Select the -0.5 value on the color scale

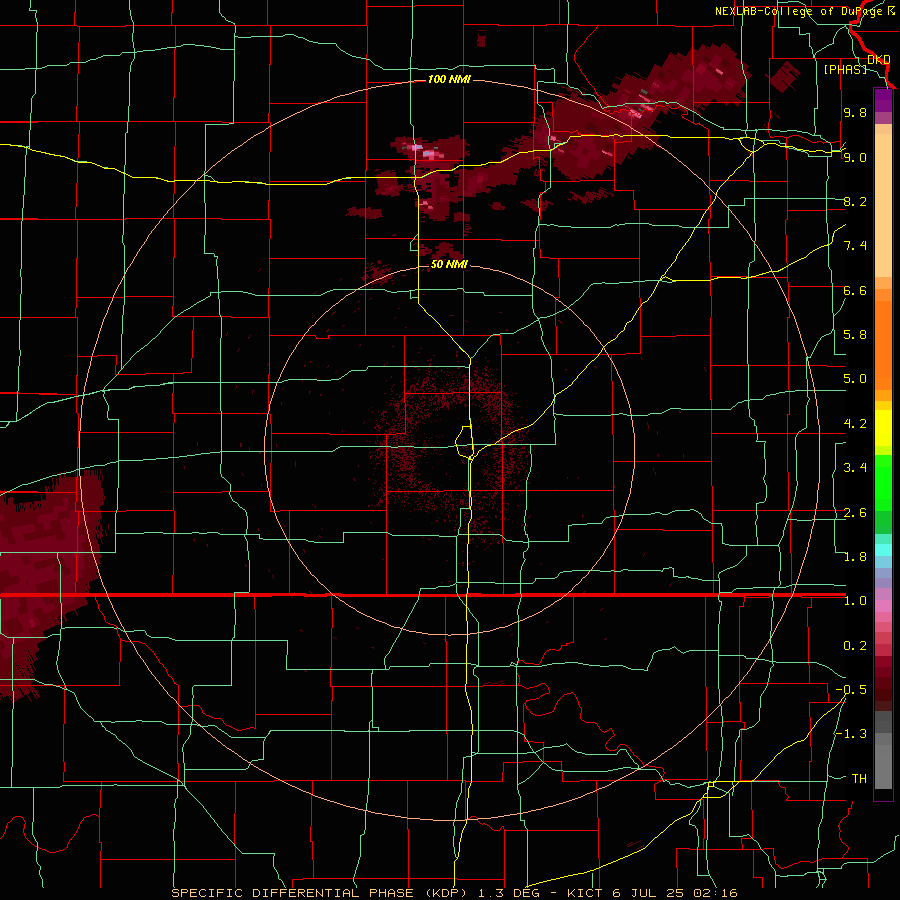point(851,690)
